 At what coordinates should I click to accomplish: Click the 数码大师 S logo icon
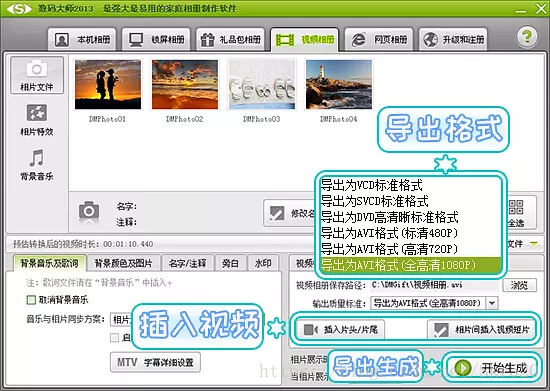pos(19,8)
